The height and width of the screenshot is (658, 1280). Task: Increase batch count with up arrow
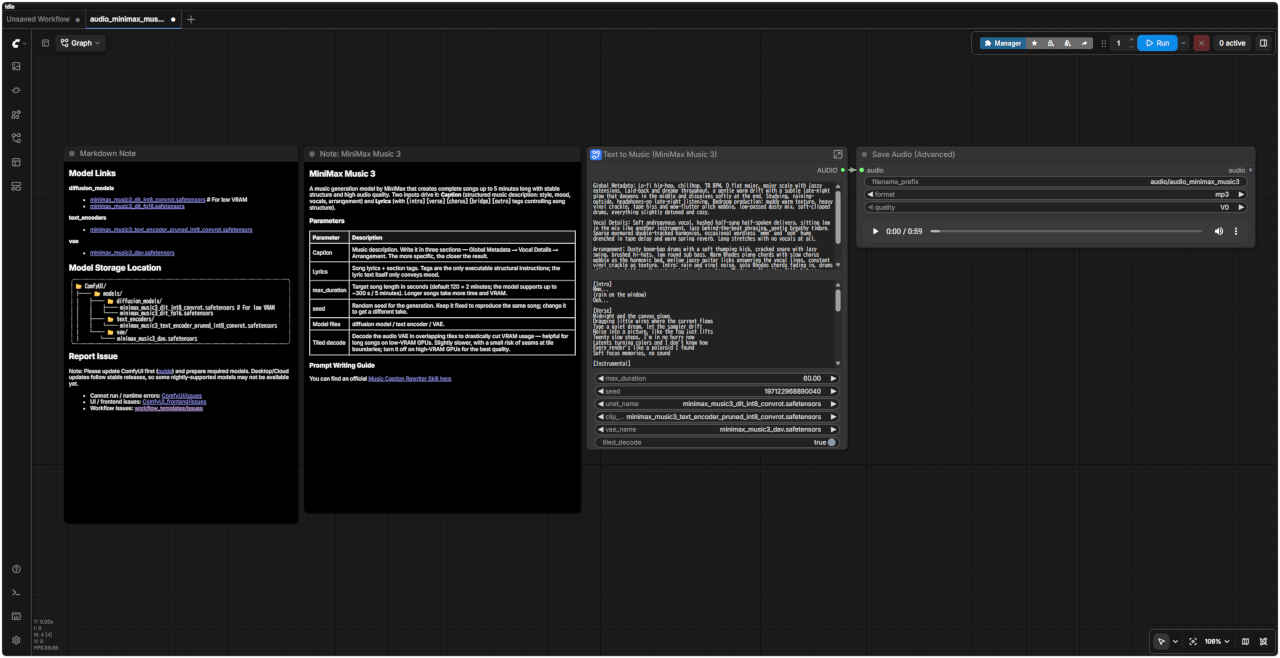click(x=1131, y=40)
